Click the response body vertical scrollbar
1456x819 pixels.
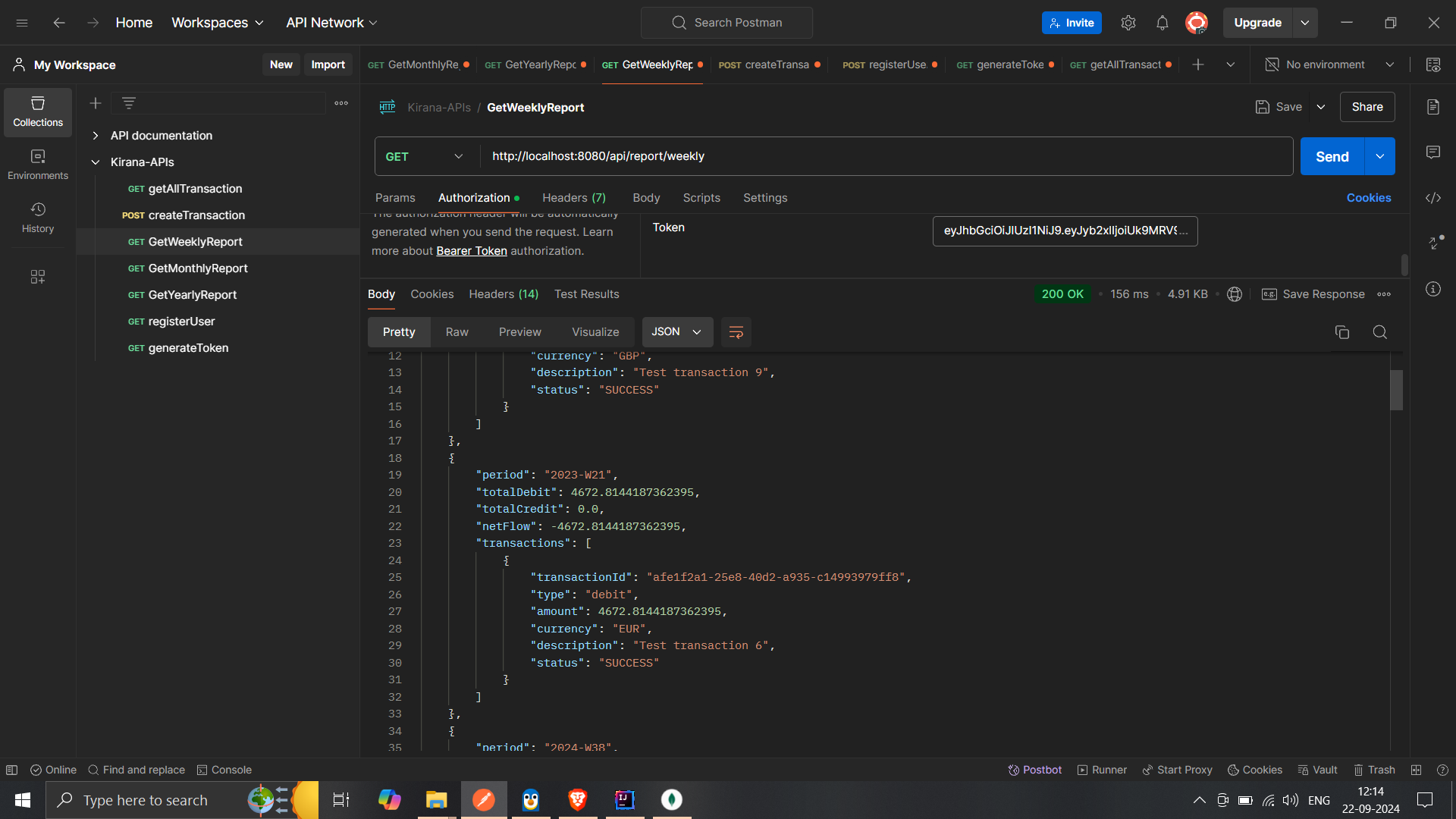point(1396,390)
